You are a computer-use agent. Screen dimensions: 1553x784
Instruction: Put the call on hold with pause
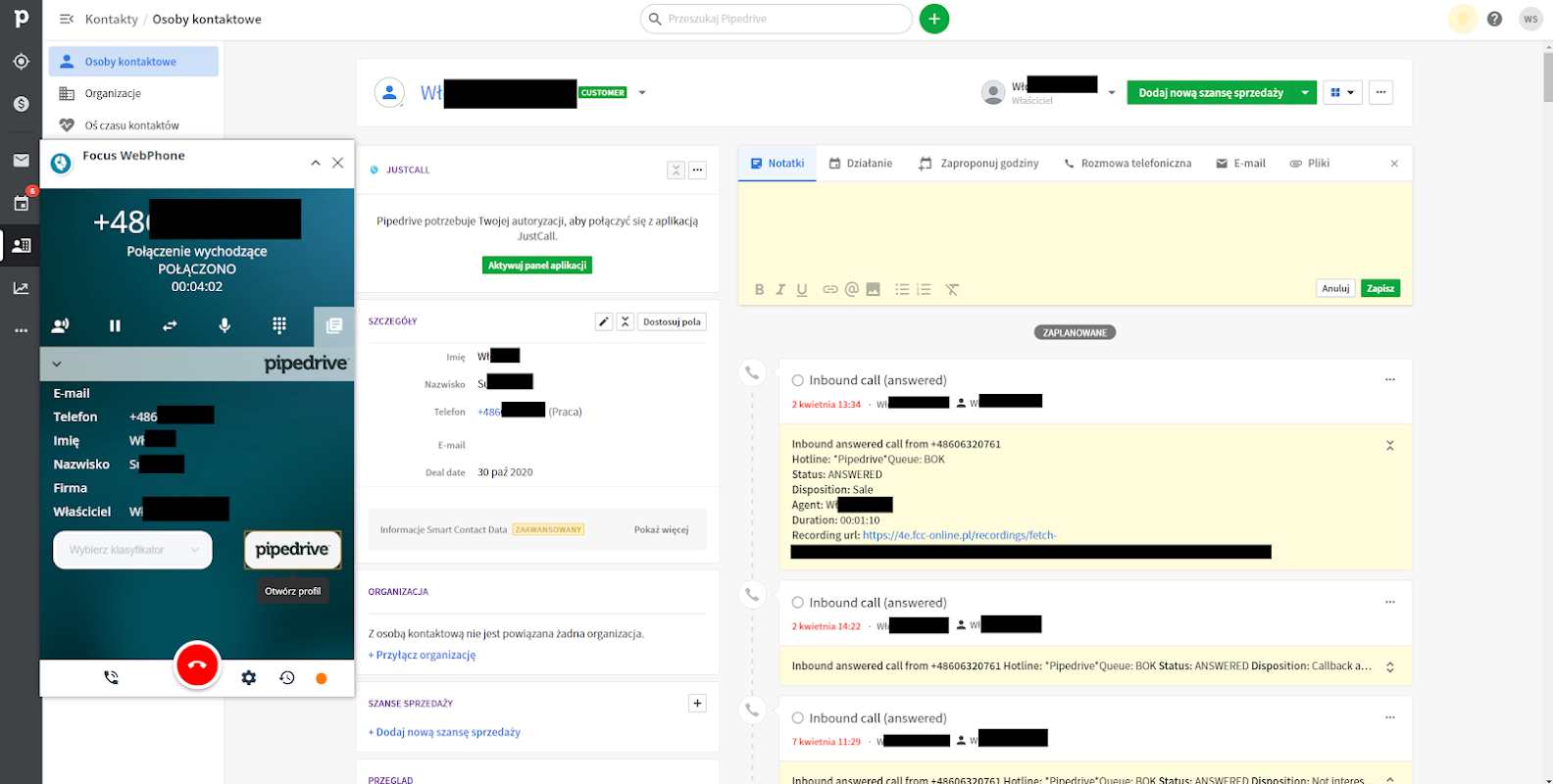coord(115,325)
